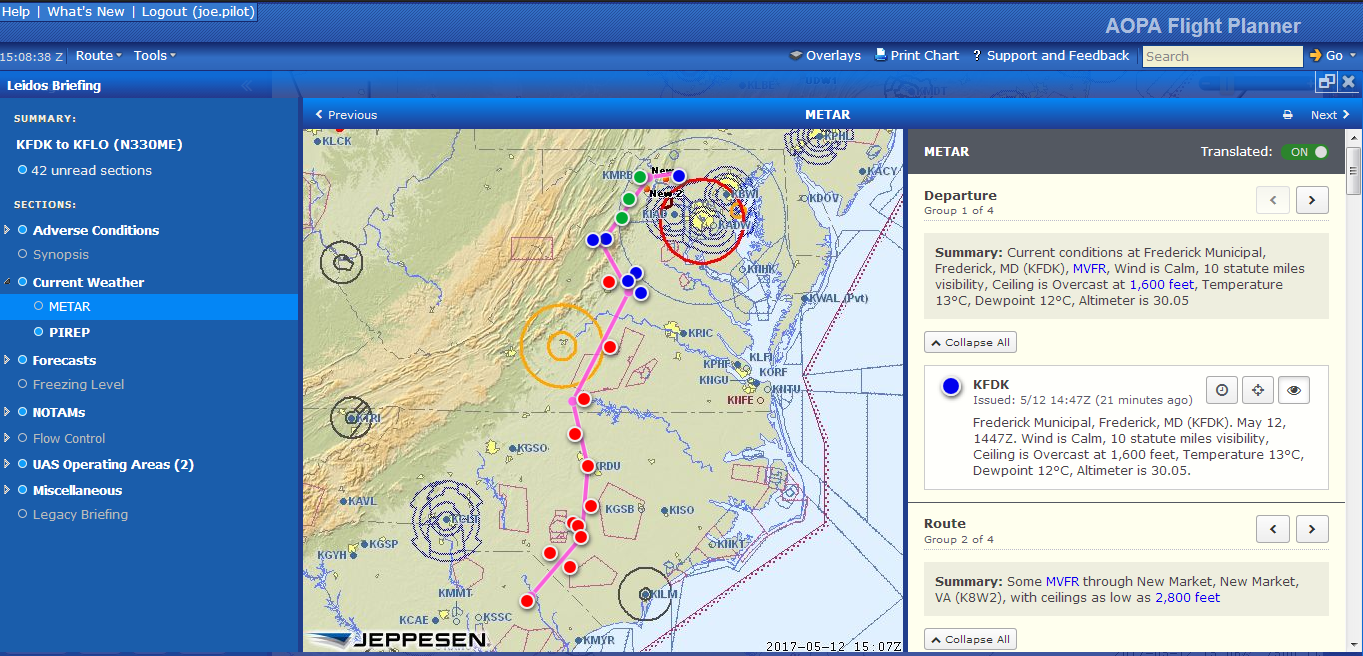Open the Tools dropdown menu
This screenshot has width=1363, height=656.
pyautogui.click(x=155, y=56)
